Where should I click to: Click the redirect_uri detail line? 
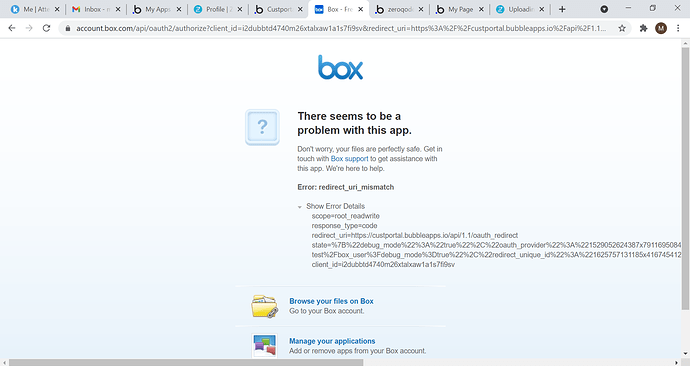pos(415,235)
